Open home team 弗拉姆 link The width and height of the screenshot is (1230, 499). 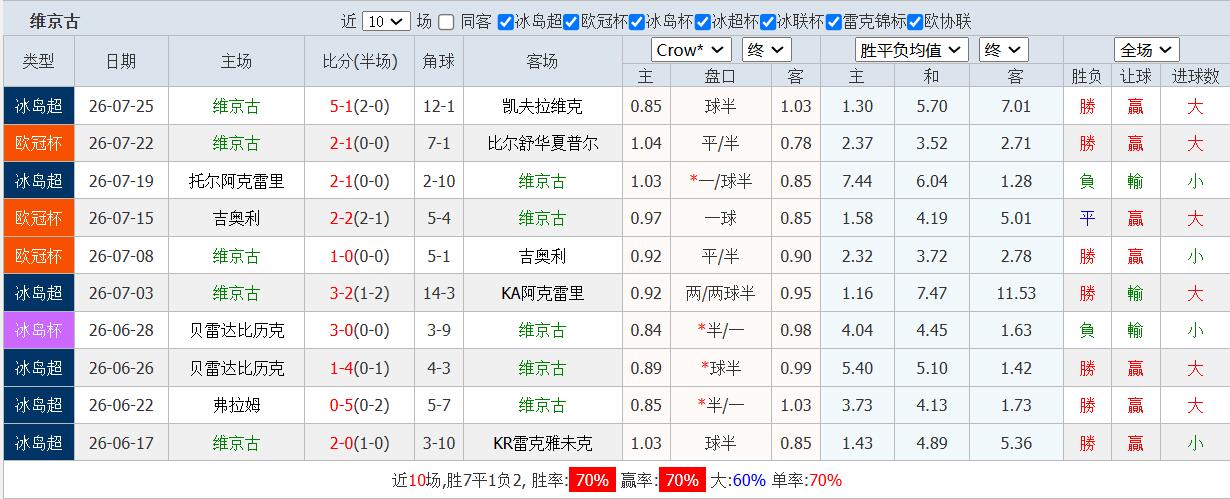point(236,405)
